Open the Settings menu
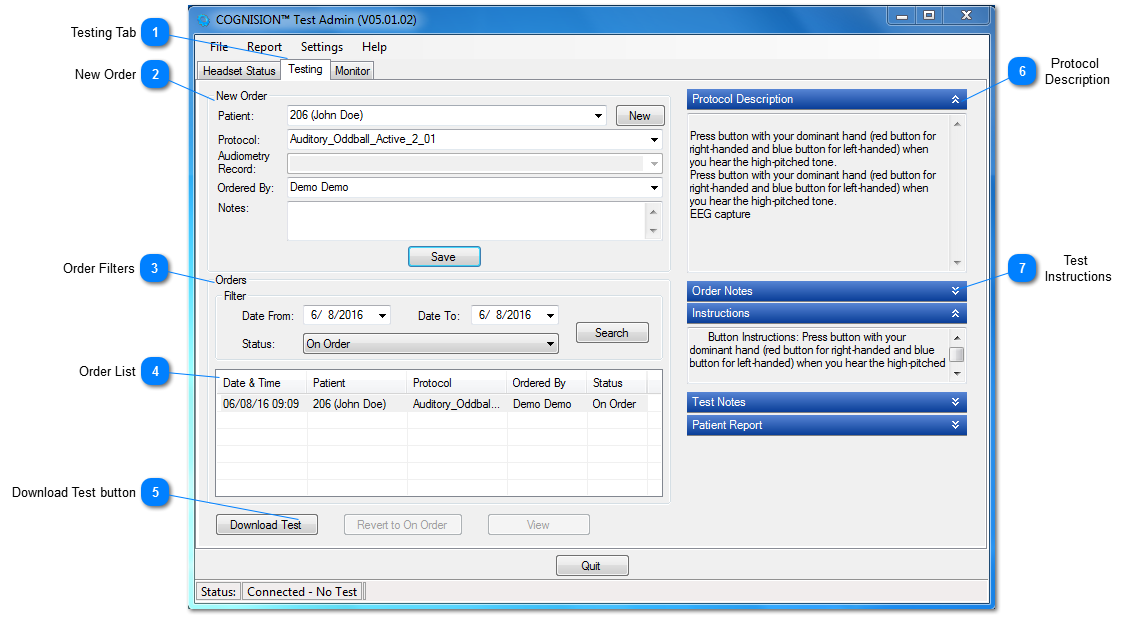This screenshot has width=1128, height=618. 321,47
